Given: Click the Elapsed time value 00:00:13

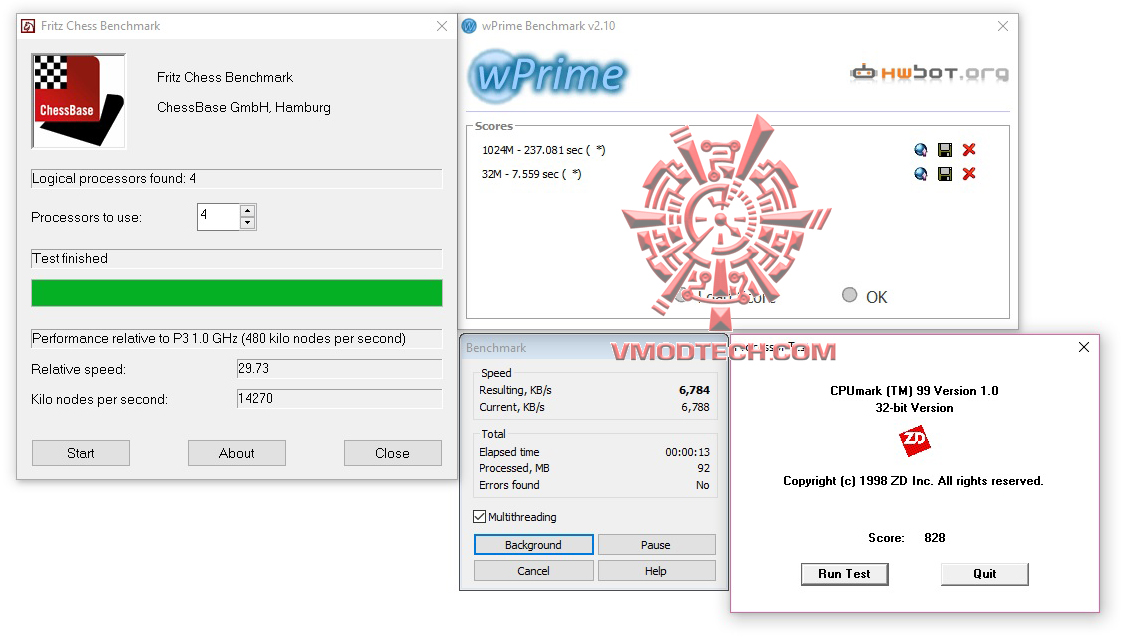Looking at the screenshot, I should click(x=688, y=452).
